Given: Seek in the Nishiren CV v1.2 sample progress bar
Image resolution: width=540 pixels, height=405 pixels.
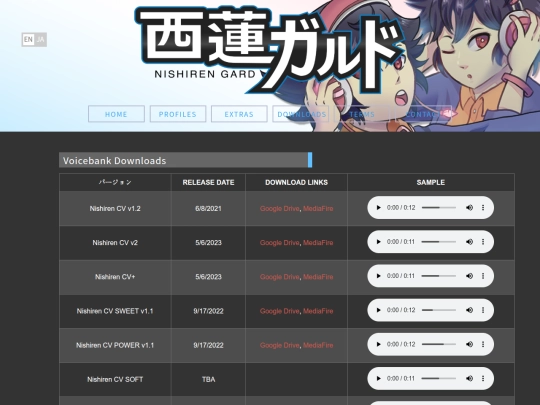Looking at the screenshot, I should [439, 208].
